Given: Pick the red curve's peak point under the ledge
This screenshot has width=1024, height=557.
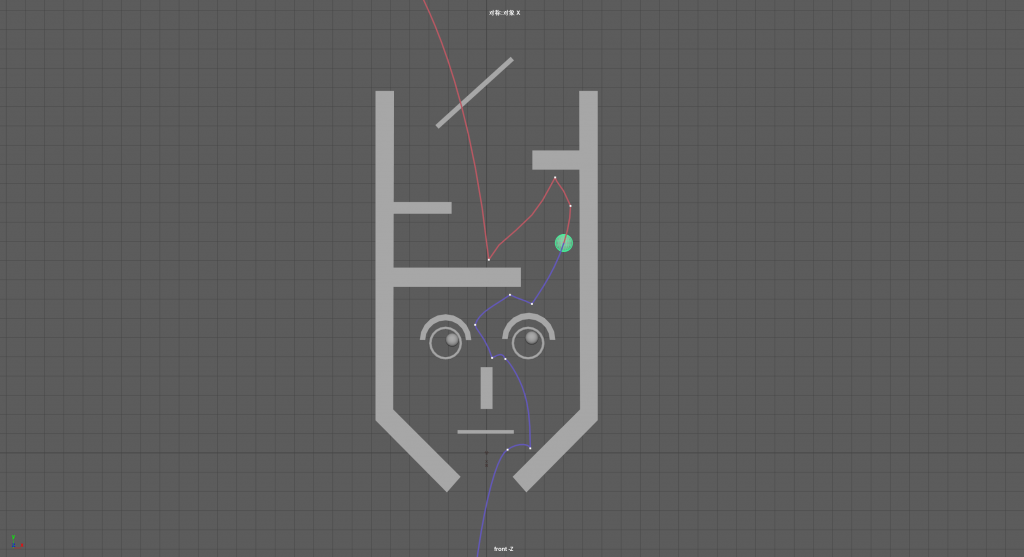Looking at the screenshot, I should coord(555,177).
